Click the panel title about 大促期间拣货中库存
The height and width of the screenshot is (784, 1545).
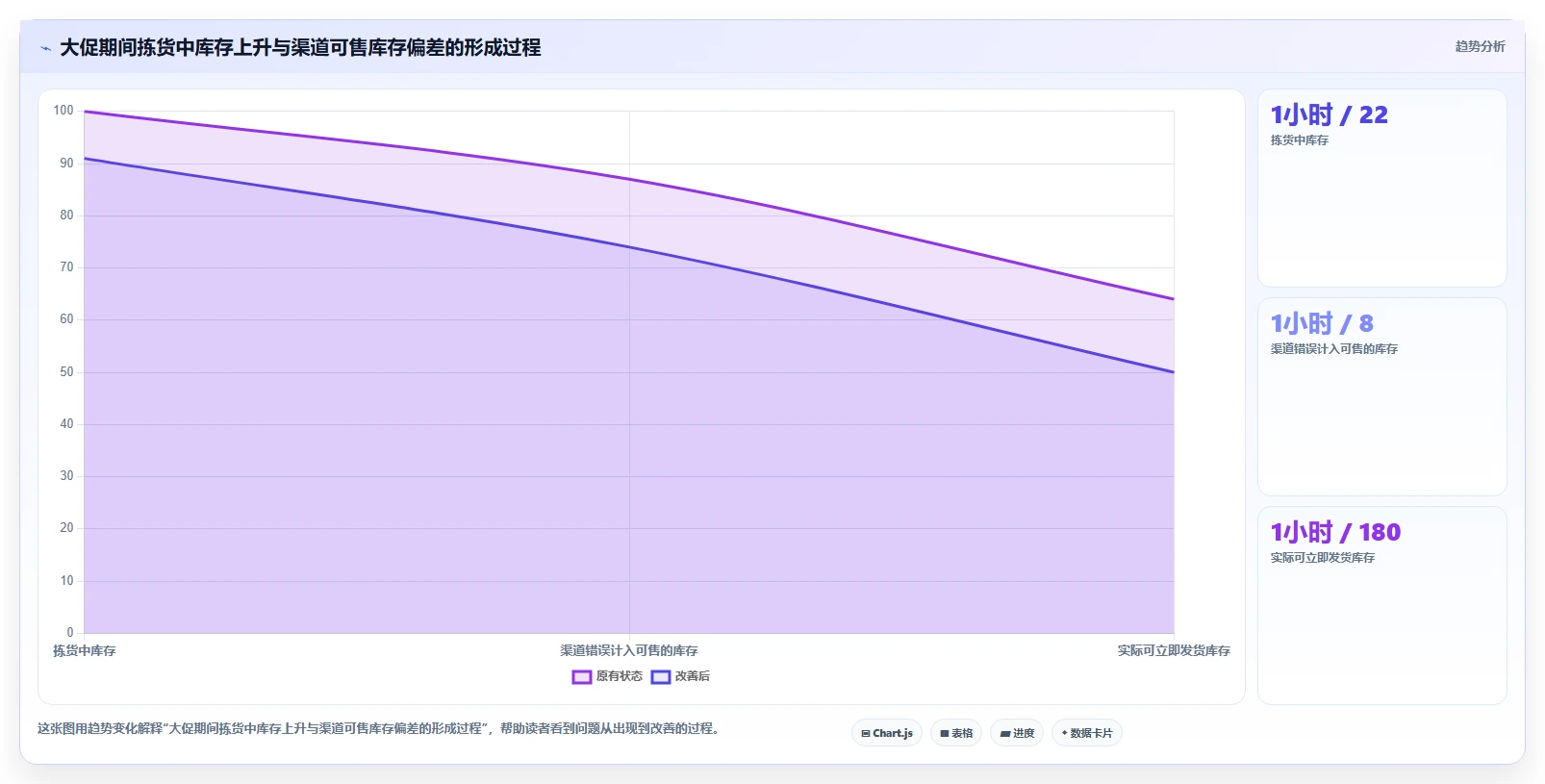(x=300, y=47)
